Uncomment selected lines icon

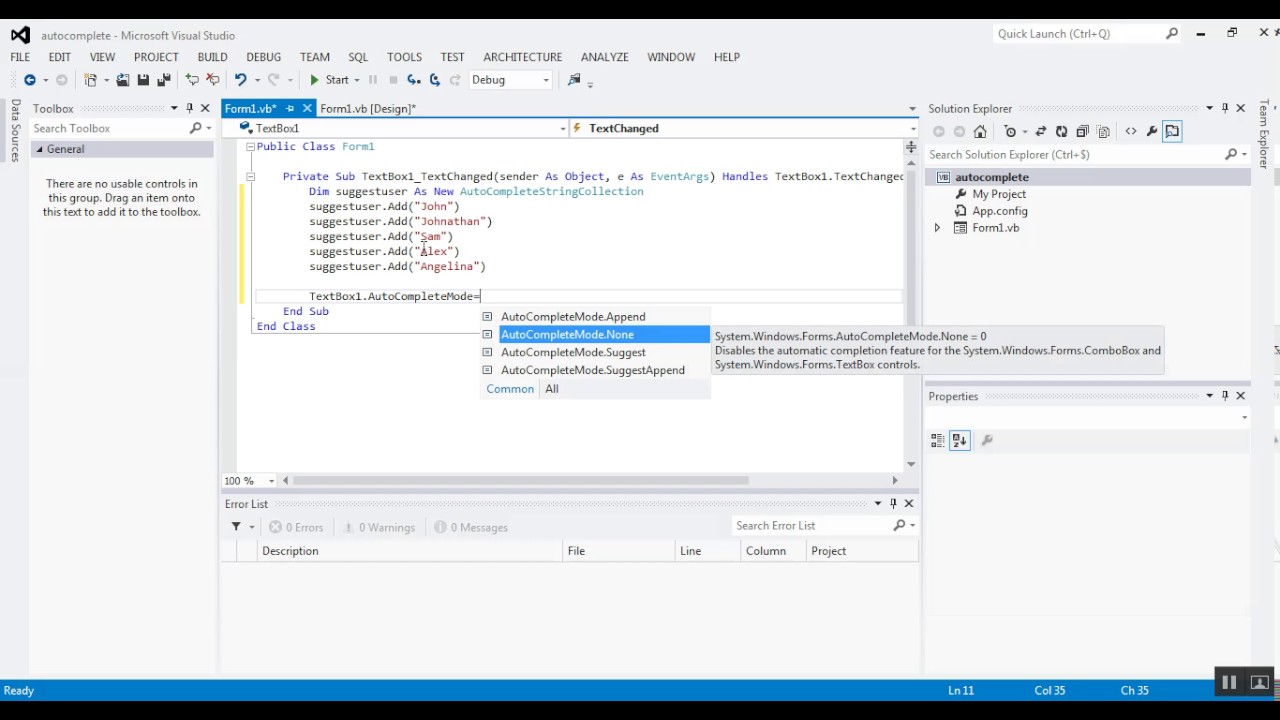tap(212, 80)
